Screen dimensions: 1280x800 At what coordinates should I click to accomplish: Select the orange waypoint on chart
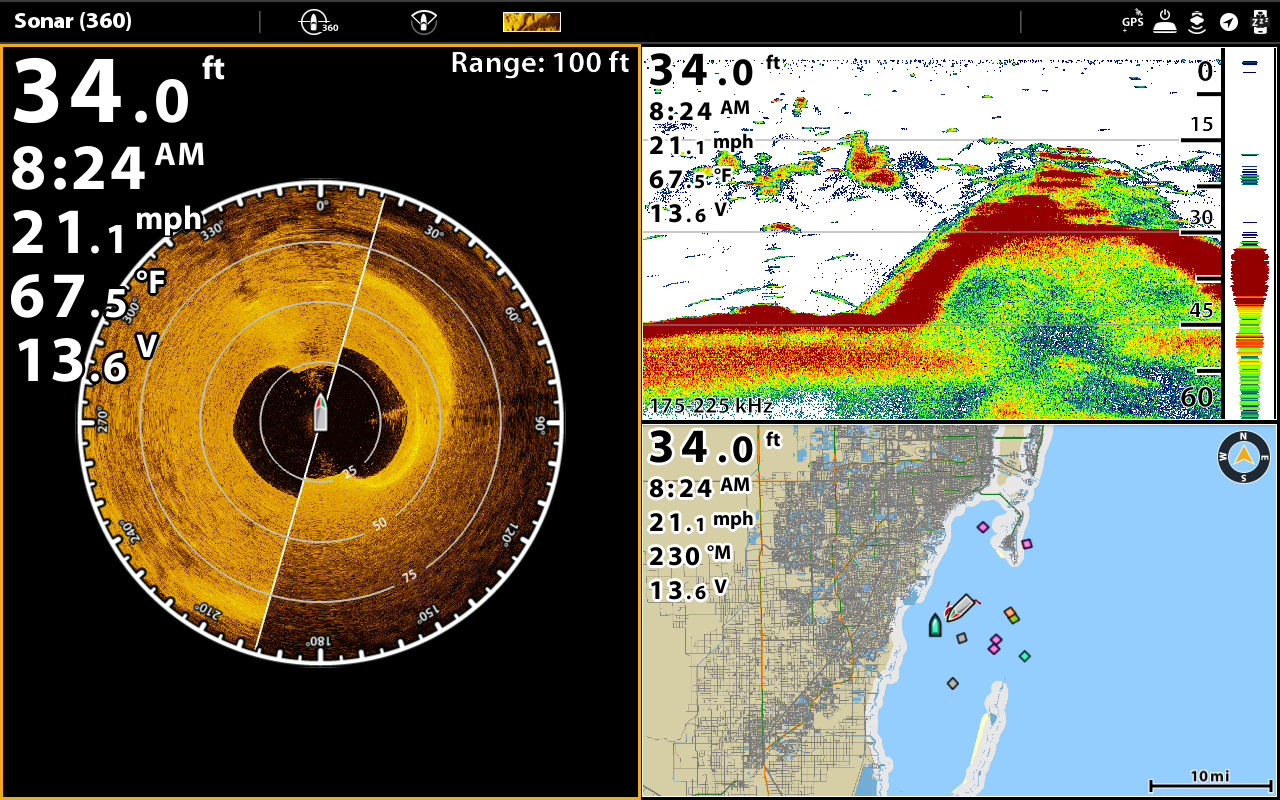pos(1010,613)
